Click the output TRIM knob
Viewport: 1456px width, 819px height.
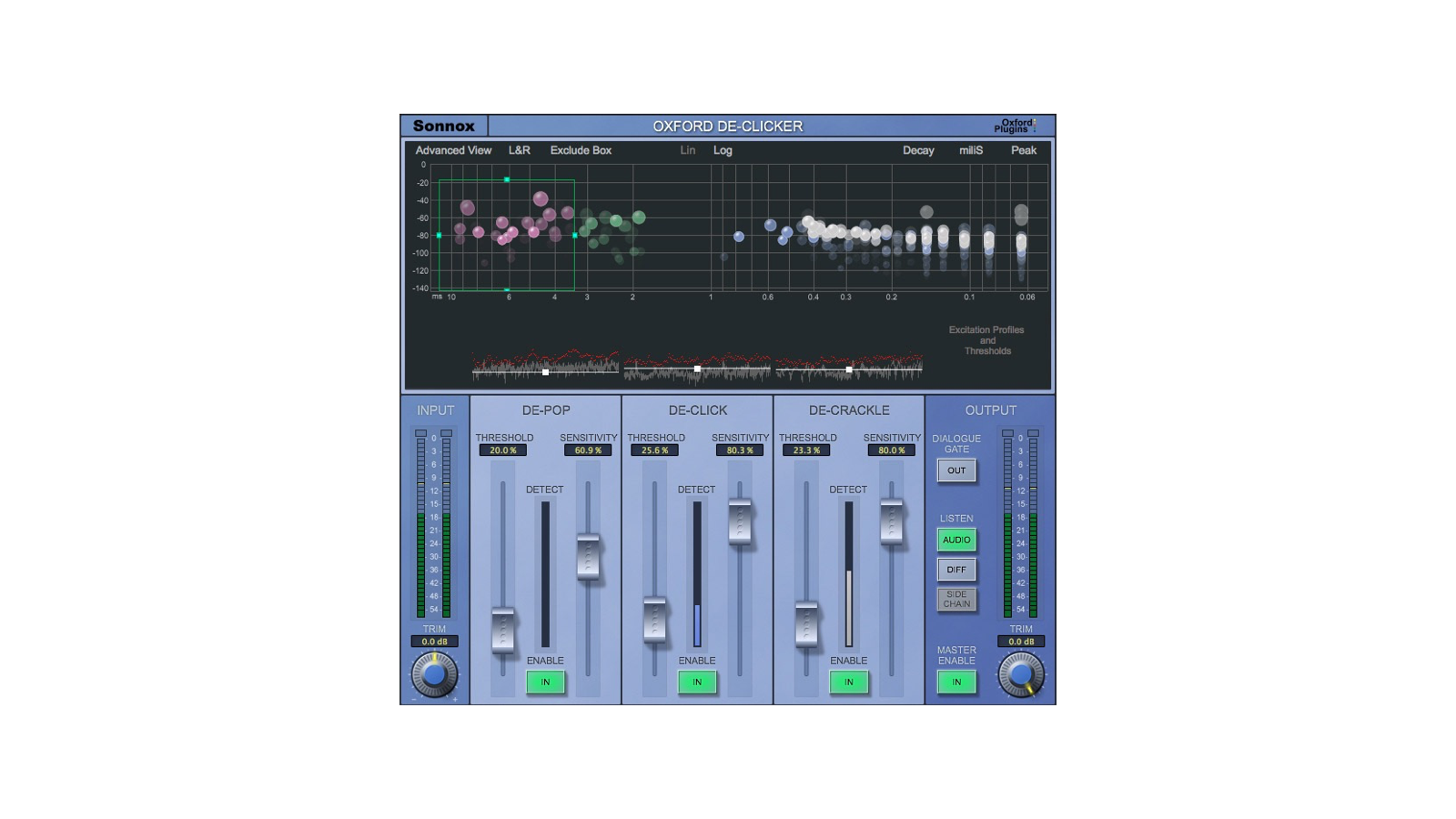1021,674
